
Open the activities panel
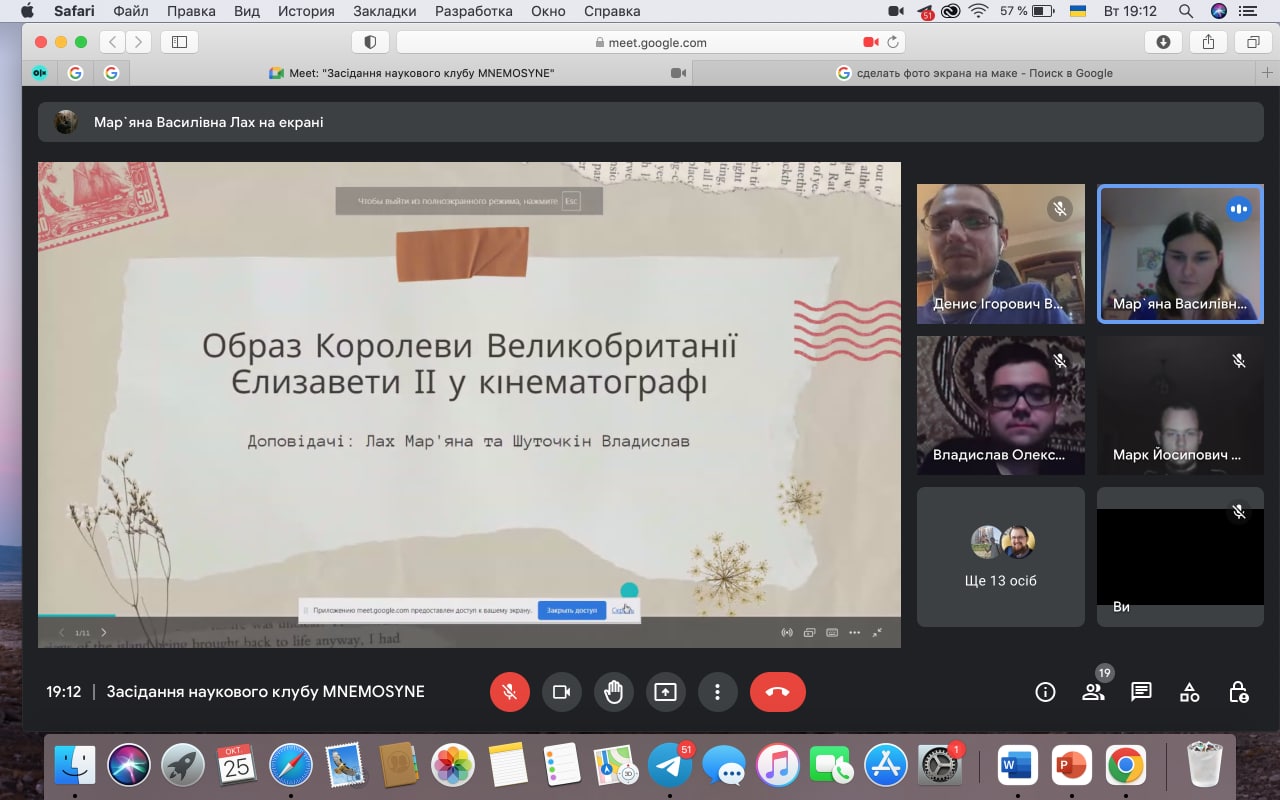(x=1189, y=692)
